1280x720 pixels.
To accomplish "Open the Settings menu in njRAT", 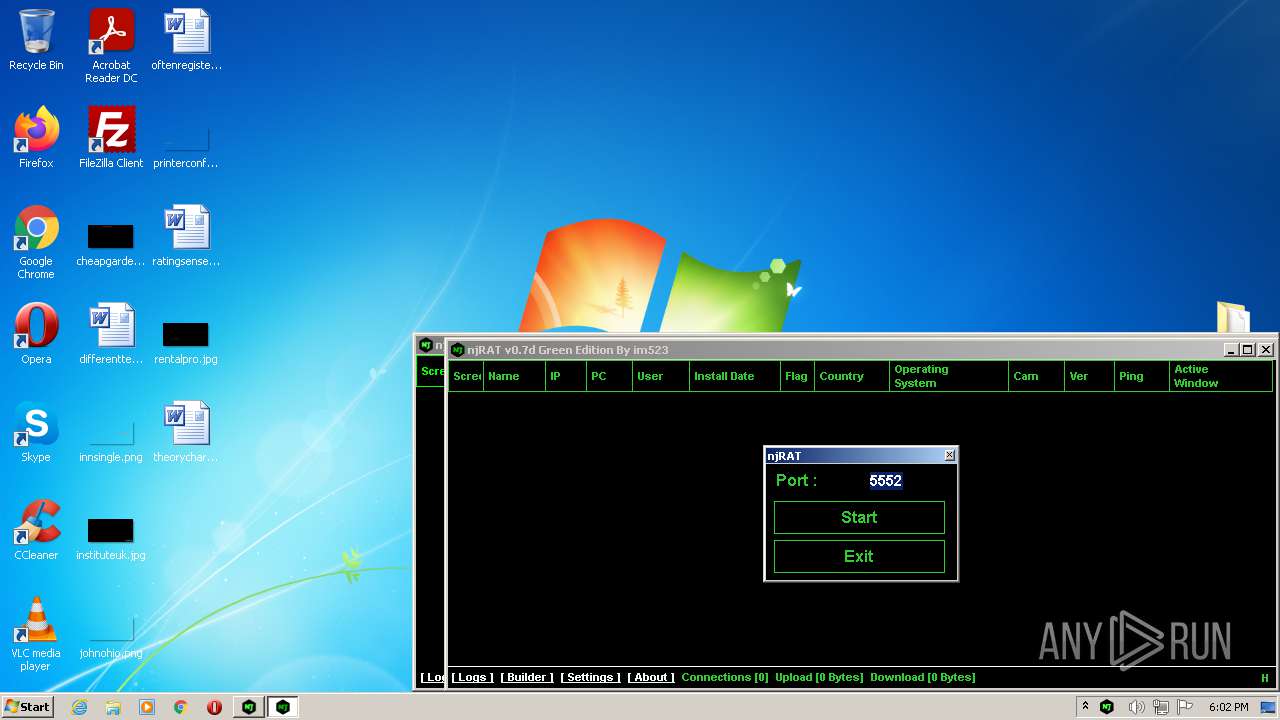I will [x=590, y=677].
